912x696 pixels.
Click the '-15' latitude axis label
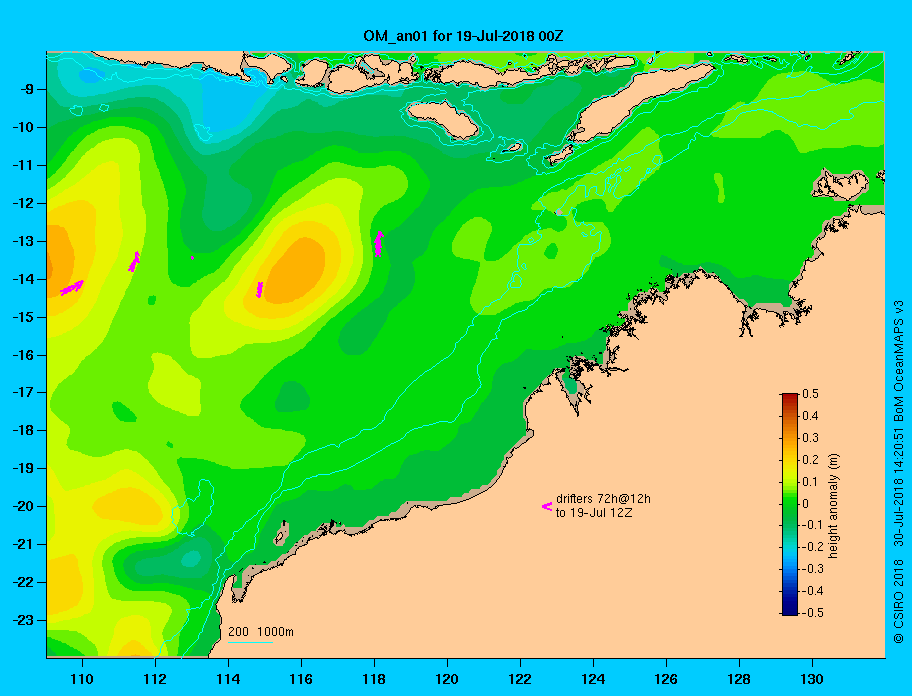pyautogui.click(x=23, y=317)
